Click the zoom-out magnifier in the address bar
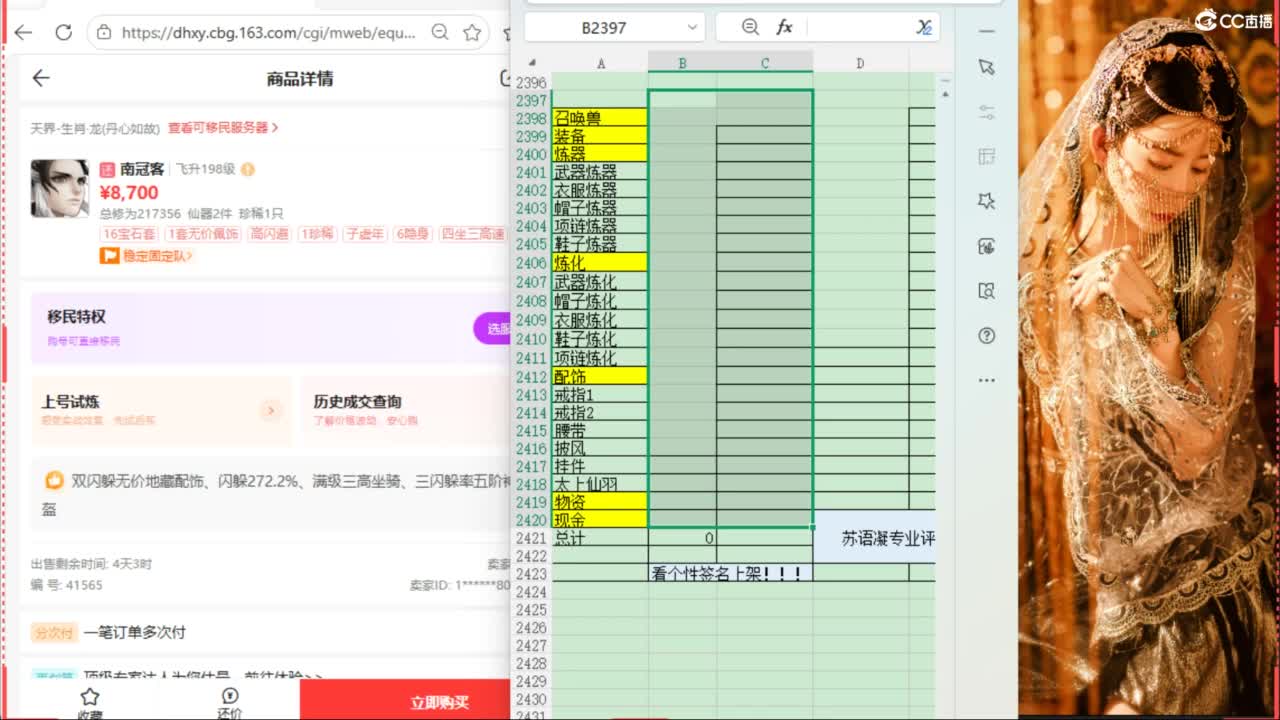Screen dimensions: 1280x720 coord(440,32)
